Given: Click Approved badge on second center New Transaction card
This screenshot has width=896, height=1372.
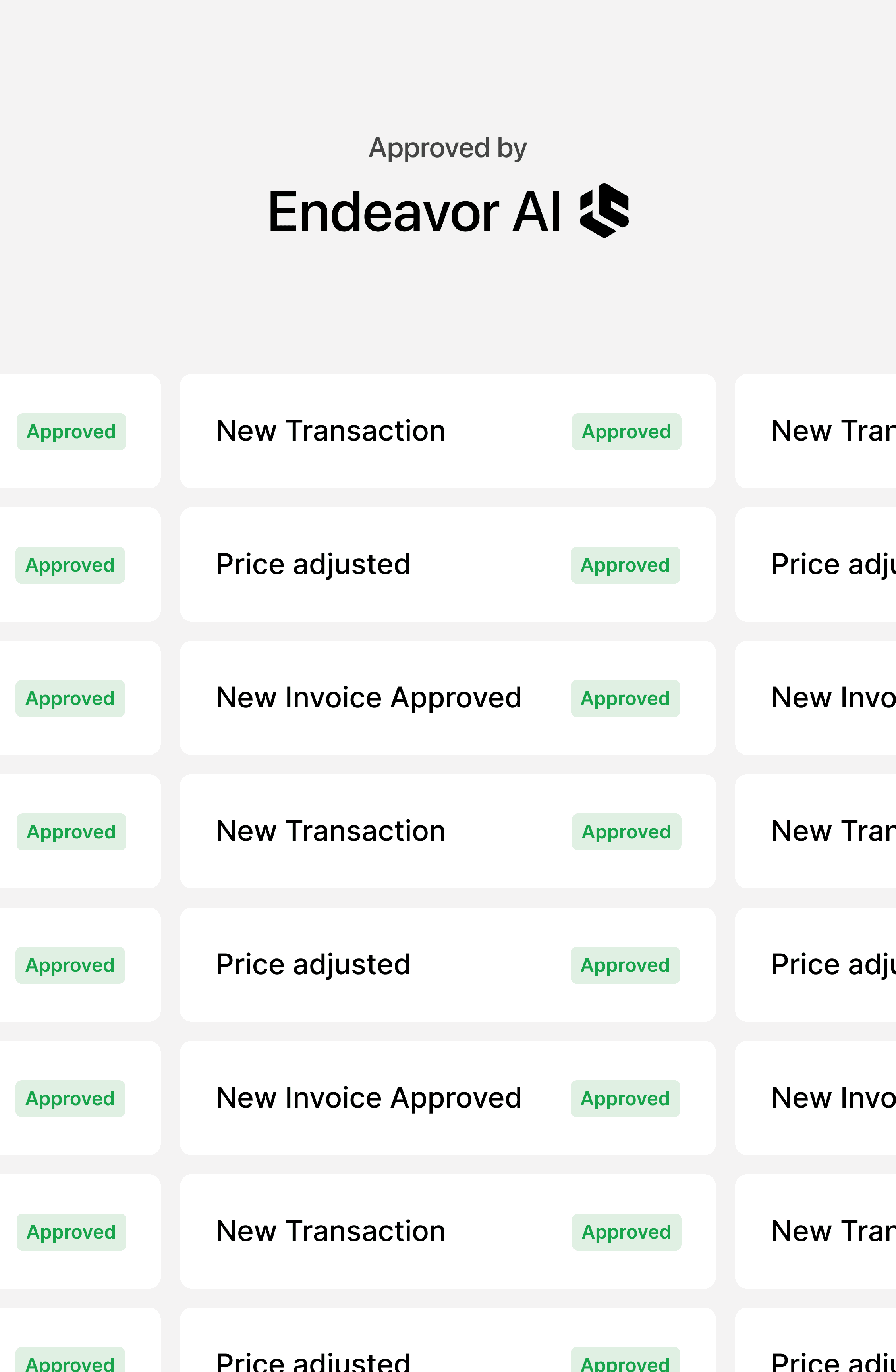Looking at the screenshot, I should point(626,832).
